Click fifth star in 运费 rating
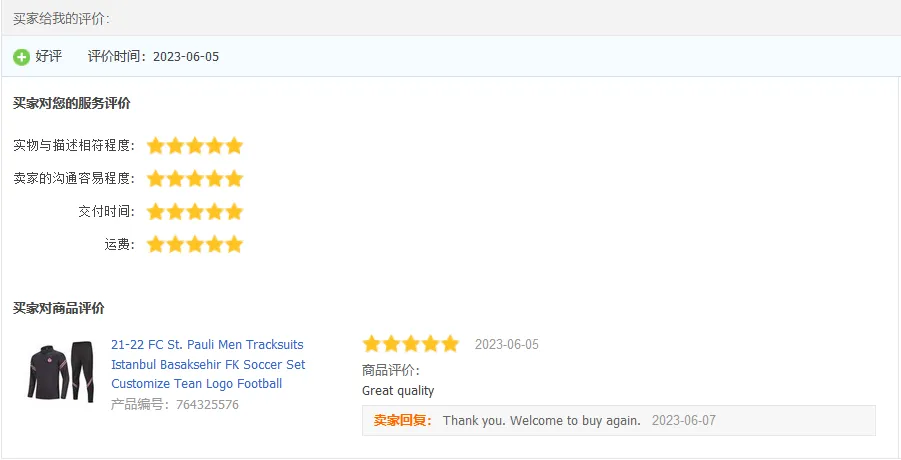 (234, 245)
